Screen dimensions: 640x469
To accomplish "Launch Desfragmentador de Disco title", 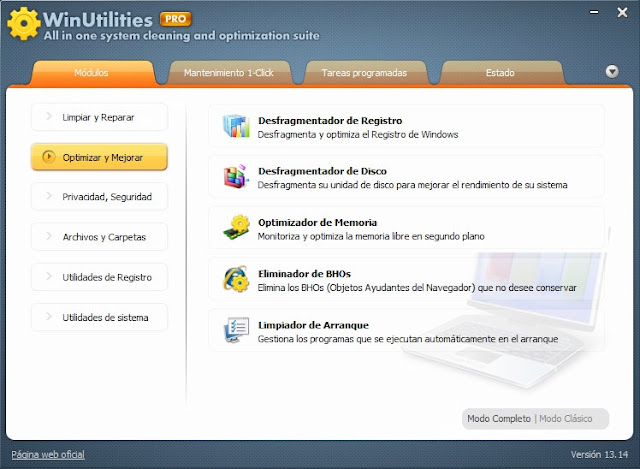I will pyautogui.click(x=322, y=171).
